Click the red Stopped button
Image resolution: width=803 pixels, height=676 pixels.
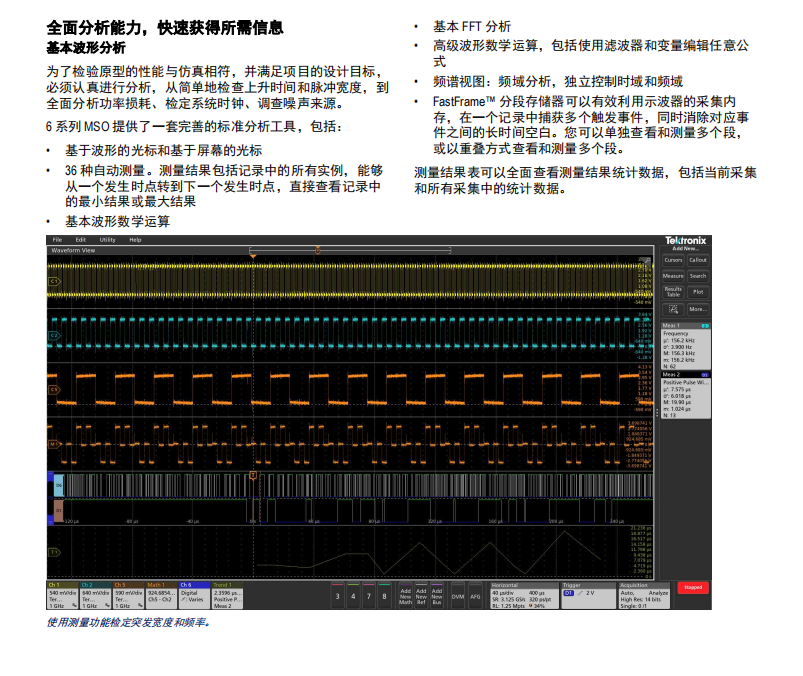693,587
